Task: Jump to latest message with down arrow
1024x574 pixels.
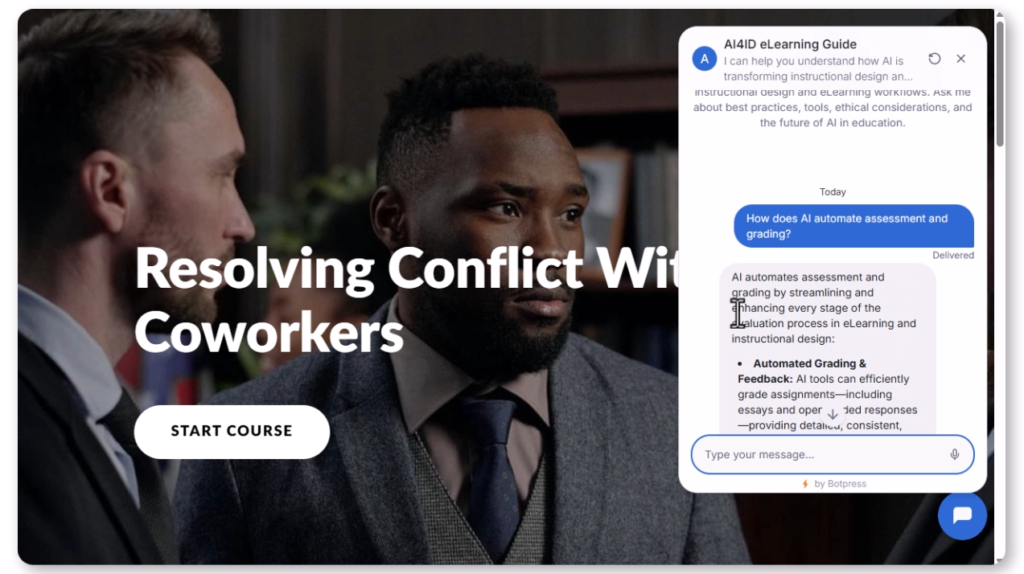Action: [x=833, y=414]
